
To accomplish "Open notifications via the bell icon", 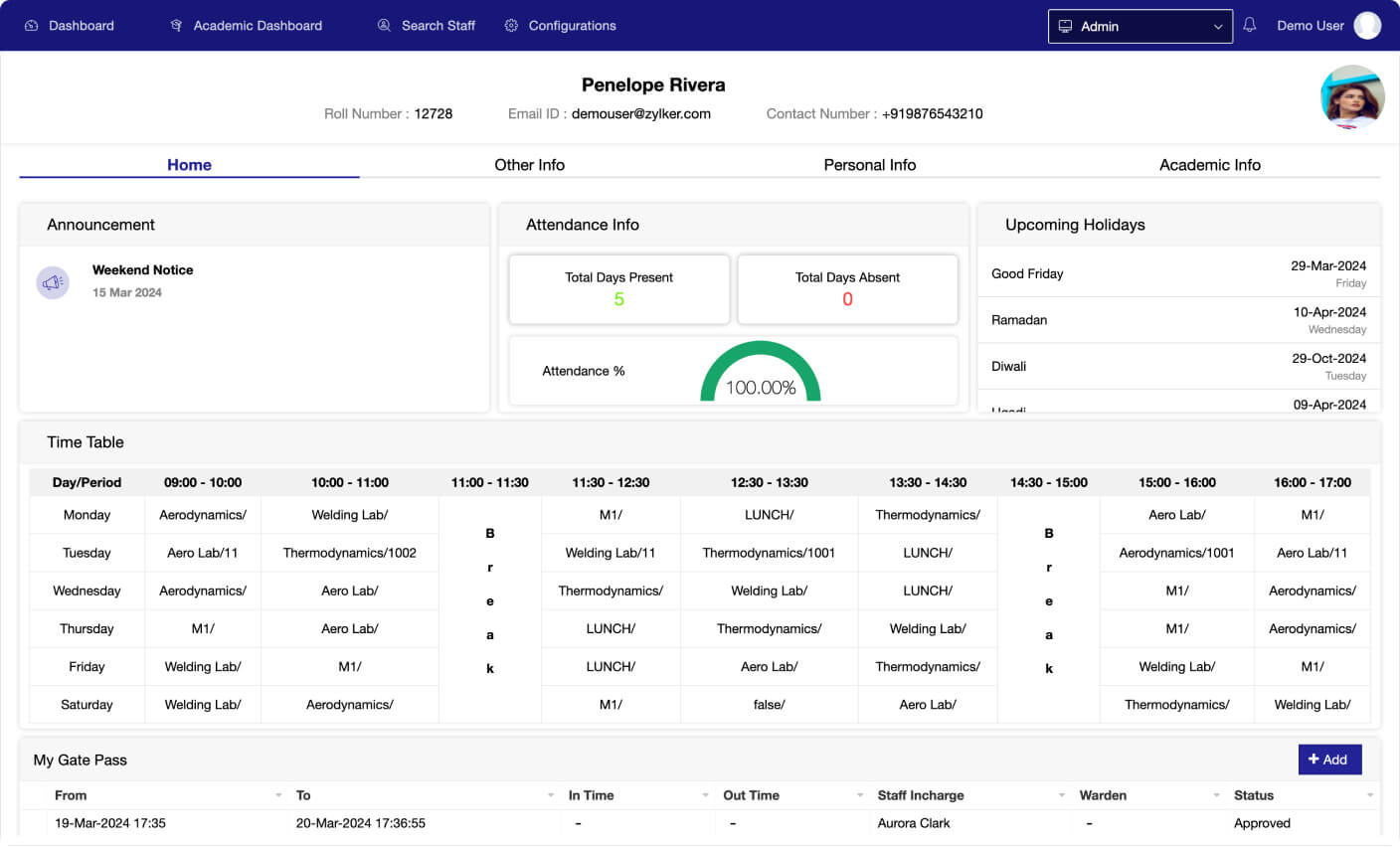I will tap(1250, 25).
